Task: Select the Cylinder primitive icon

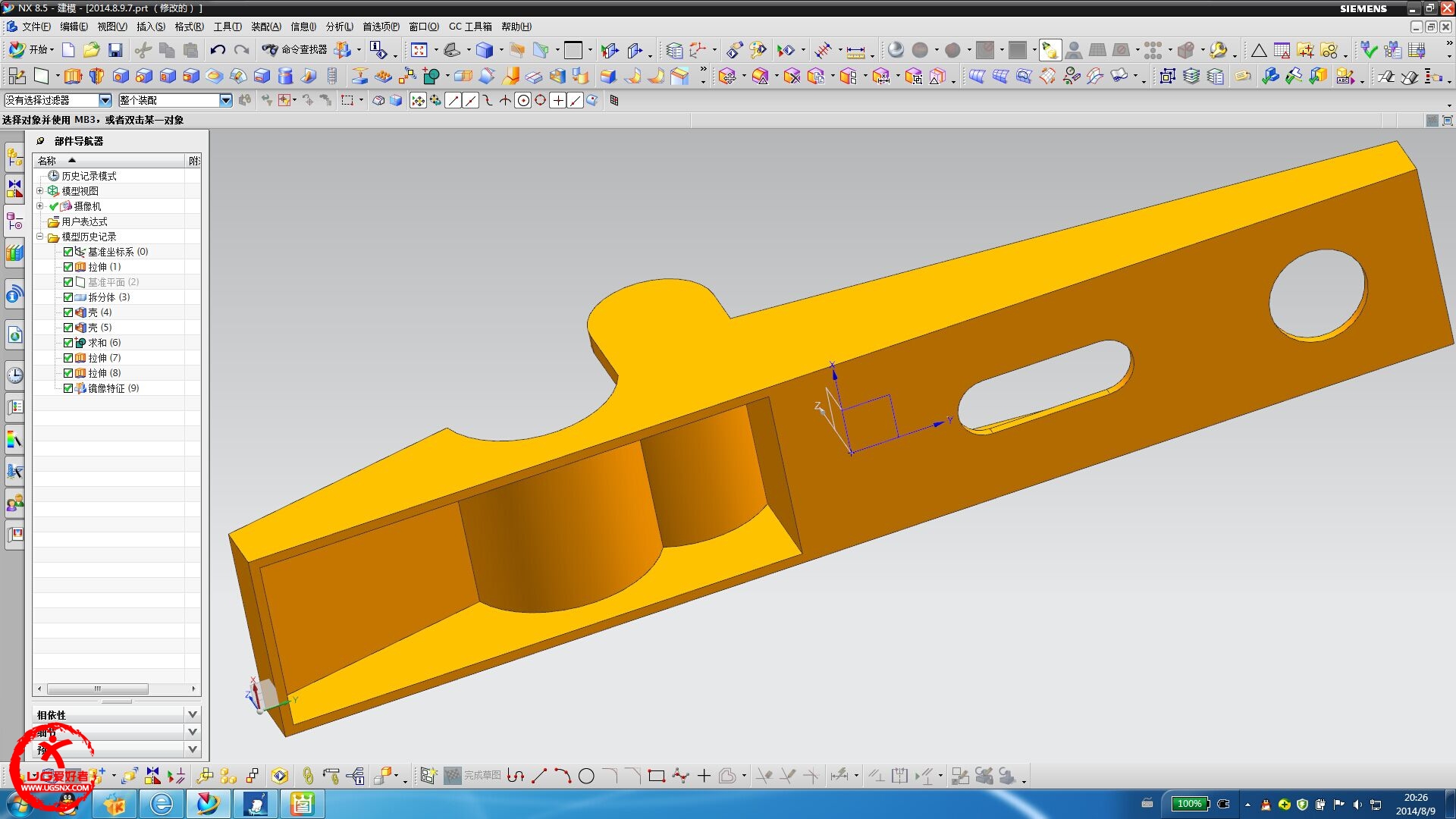Action: [x=285, y=76]
